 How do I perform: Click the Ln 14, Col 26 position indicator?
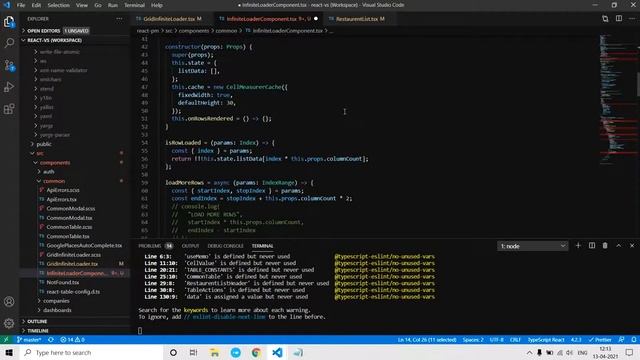[x=427, y=340]
